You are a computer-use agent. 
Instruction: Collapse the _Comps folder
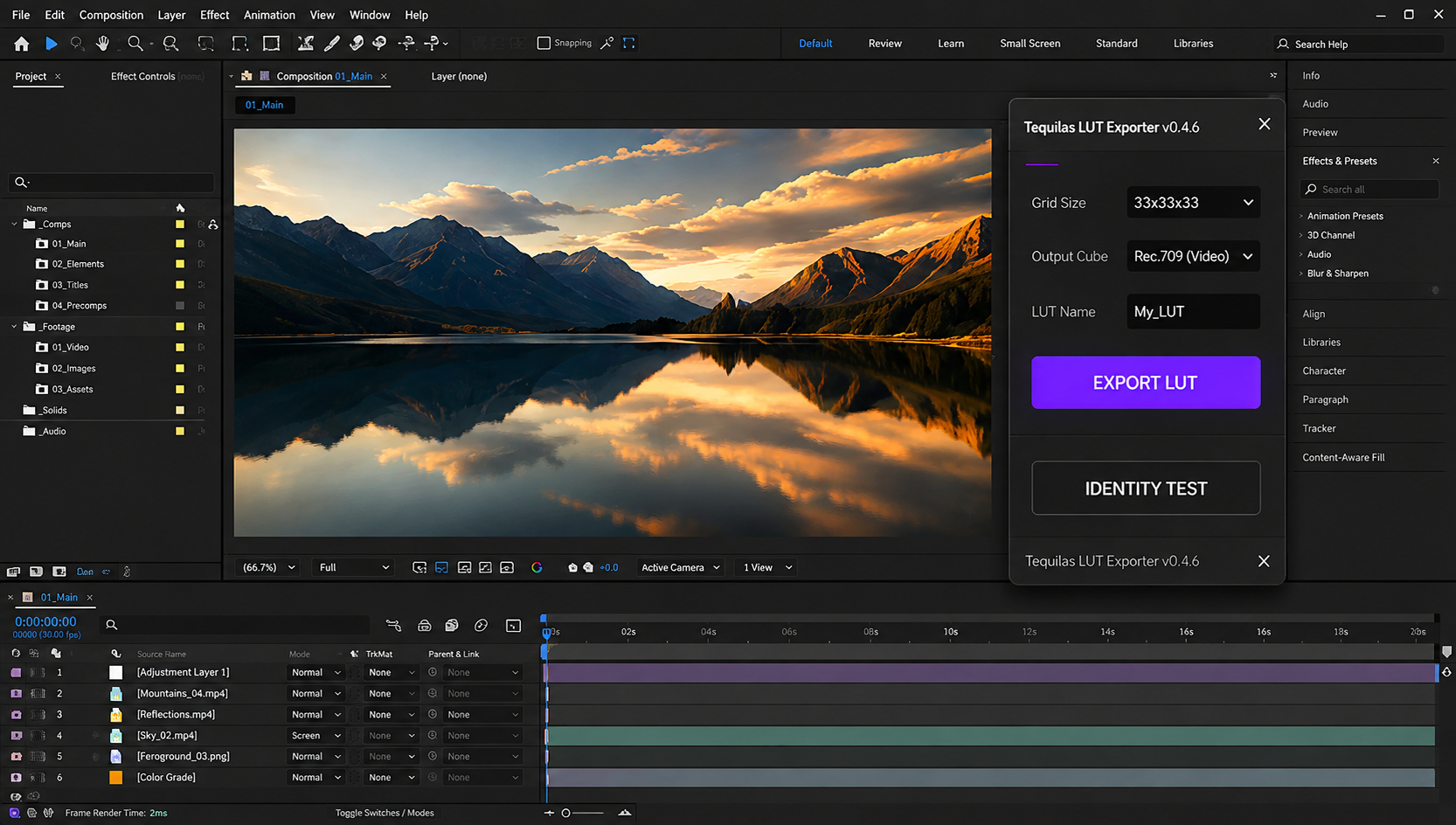[x=14, y=225]
